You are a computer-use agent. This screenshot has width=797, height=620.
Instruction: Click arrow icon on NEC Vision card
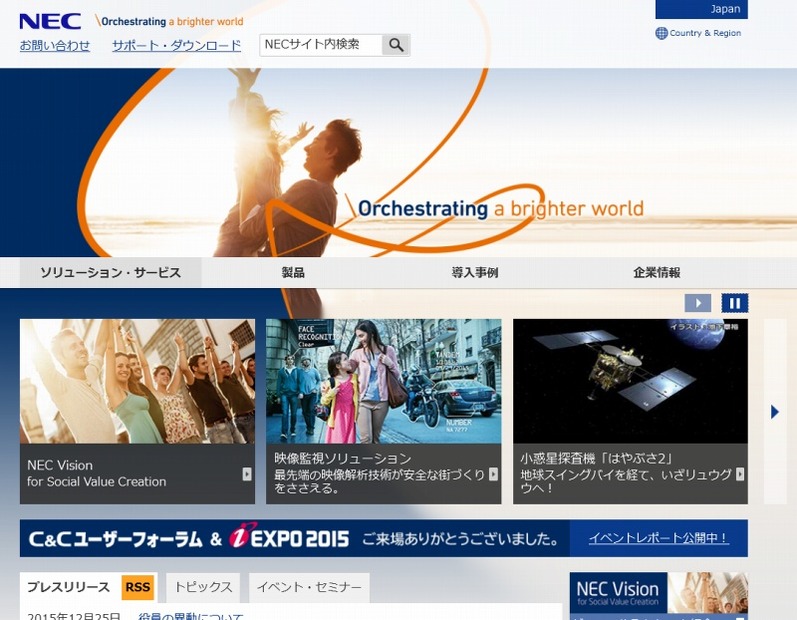tap(247, 474)
